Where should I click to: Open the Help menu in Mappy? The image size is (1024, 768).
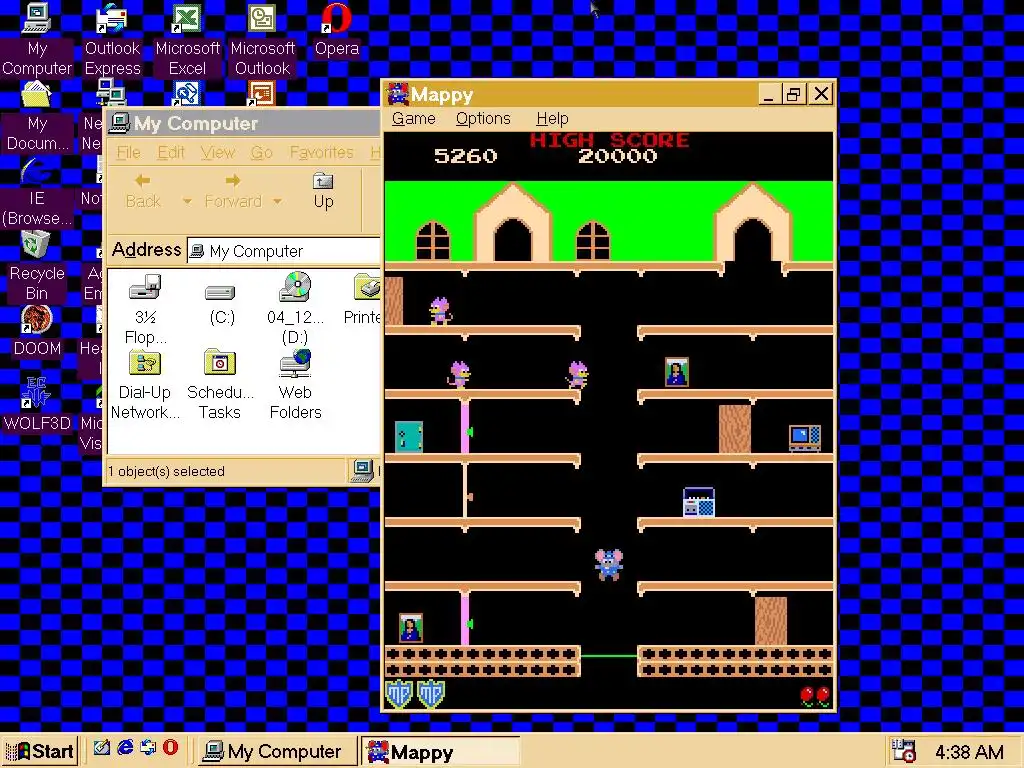pos(552,119)
